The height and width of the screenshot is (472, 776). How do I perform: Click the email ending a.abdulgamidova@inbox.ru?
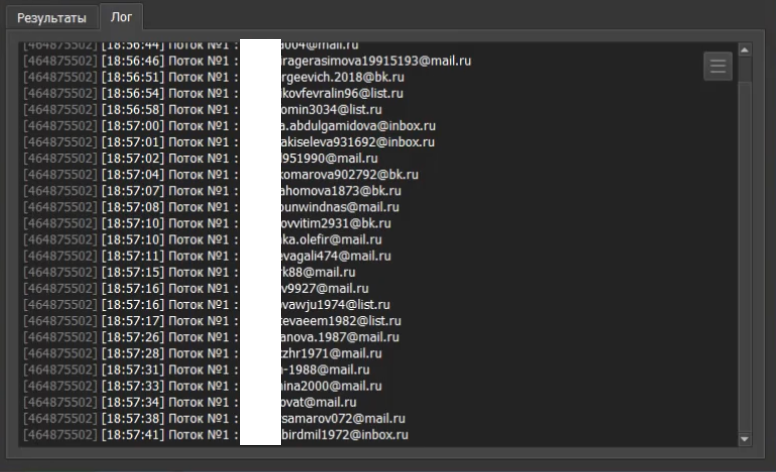(358, 126)
